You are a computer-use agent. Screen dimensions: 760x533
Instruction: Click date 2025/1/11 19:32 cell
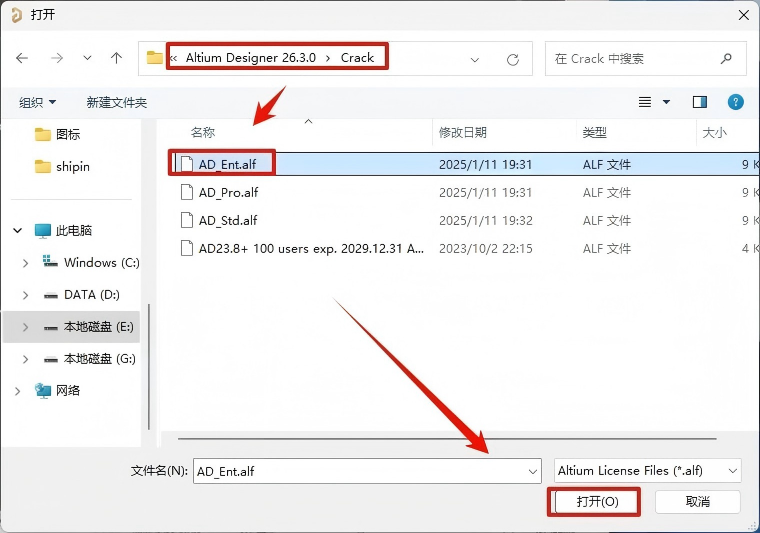(486, 220)
